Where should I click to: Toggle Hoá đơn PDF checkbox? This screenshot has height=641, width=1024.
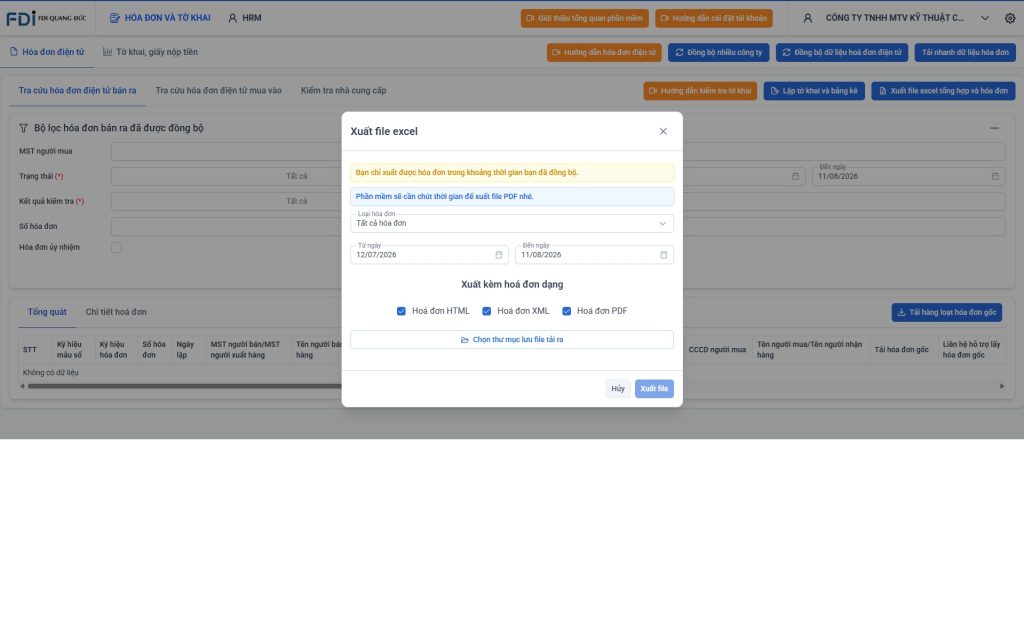click(x=567, y=311)
